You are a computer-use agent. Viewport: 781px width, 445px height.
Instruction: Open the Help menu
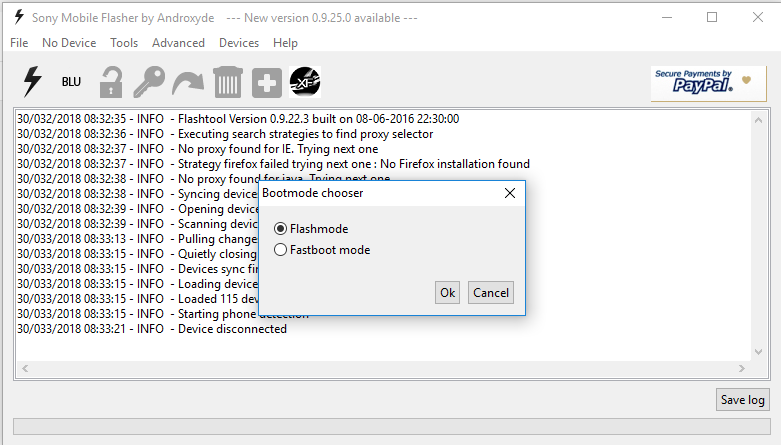click(x=285, y=43)
